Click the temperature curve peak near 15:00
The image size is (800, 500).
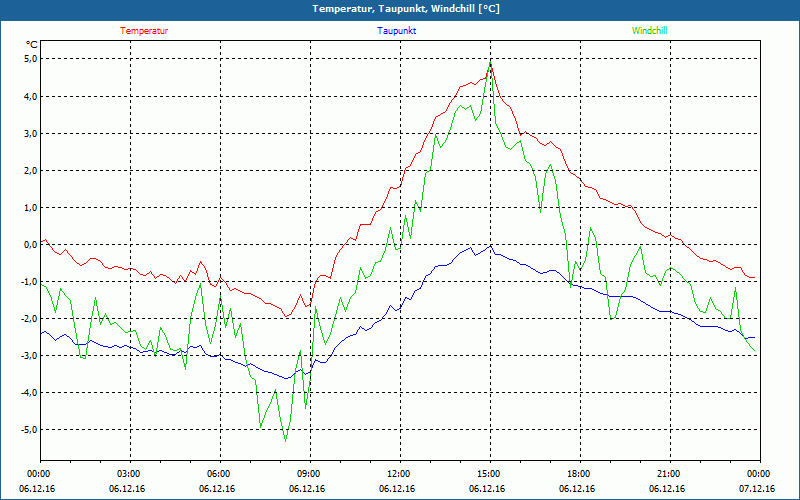tap(490, 66)
